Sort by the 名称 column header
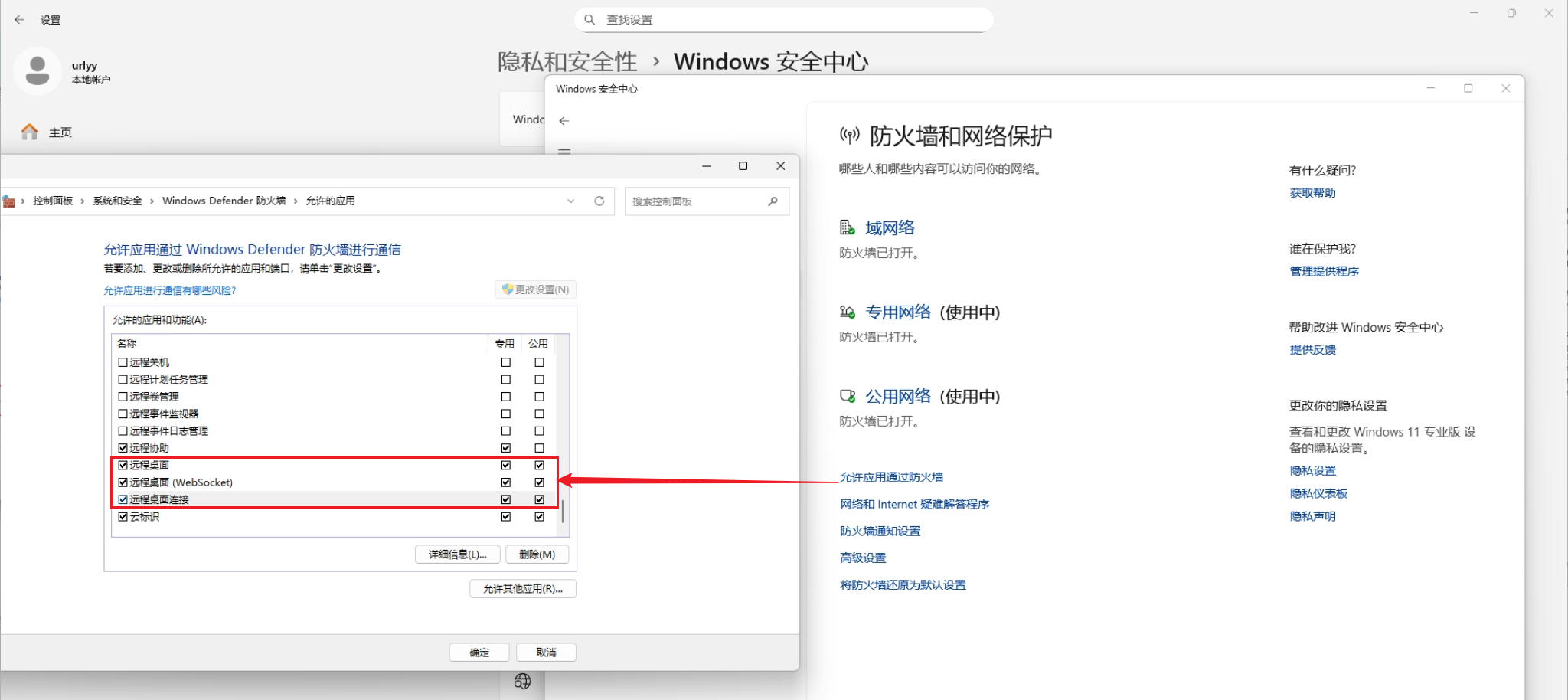1568x700 pixels. pyautogui.click(x=299, y=343)
